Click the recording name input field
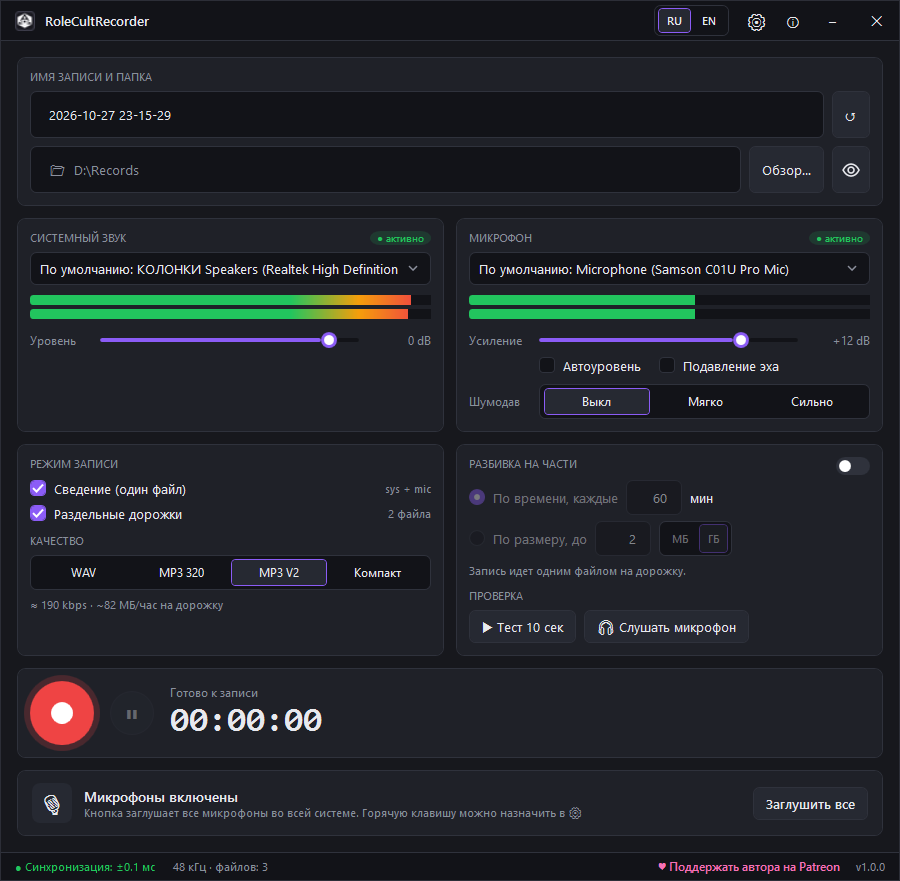Viewport: 900px width, 881px height. (x=426, y=115)
